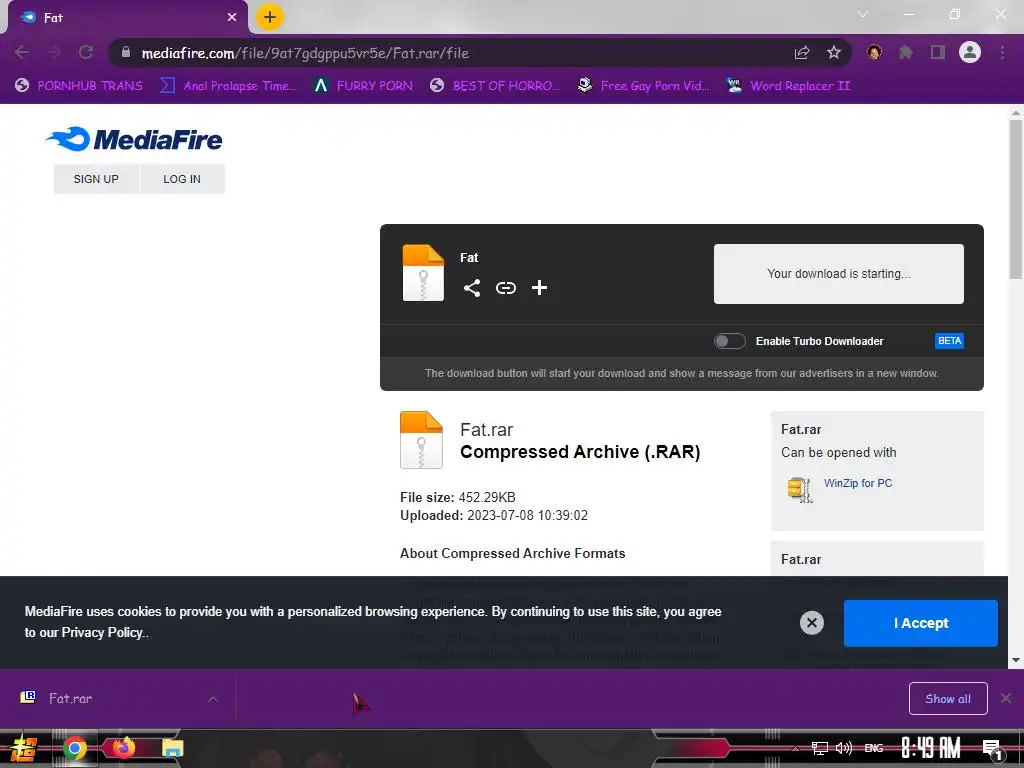Screen dimensions: 1024x768
Task: Open the Word Replacer II bookmark
Action: [x=788, y=86]
